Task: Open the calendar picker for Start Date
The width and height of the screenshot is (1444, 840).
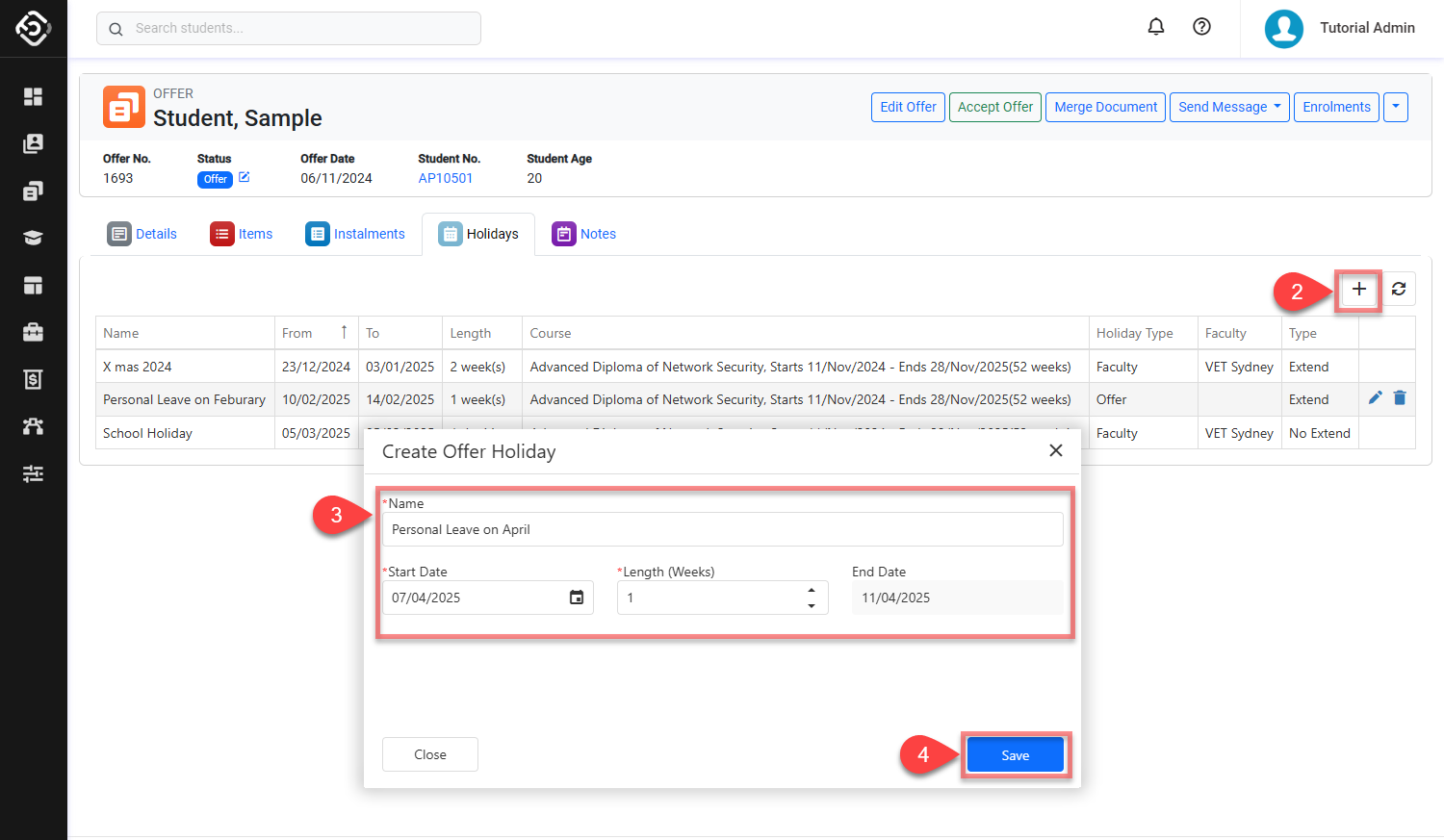Action: [x=576, y=598]
